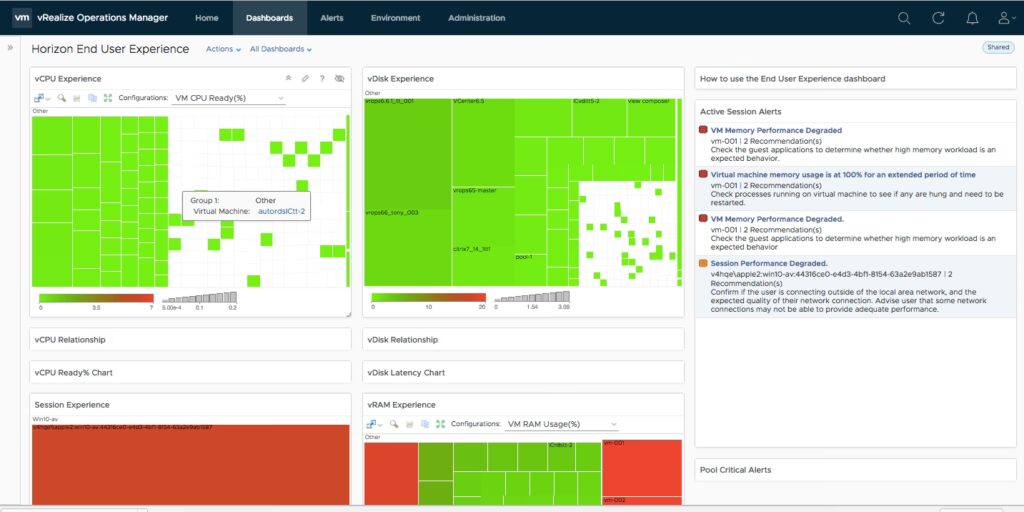Screen dimensions: 1024x512
Task: Open VM CPU Ready(%) configurations dropdown
Action: (x=229, y=98)
